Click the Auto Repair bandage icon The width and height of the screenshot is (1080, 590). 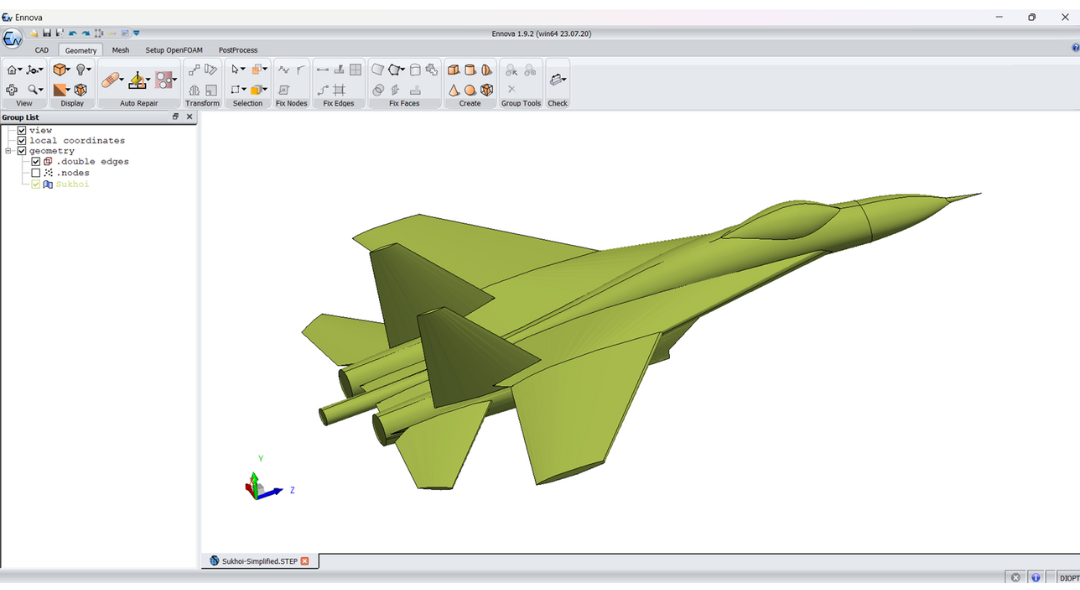[110, 80]
